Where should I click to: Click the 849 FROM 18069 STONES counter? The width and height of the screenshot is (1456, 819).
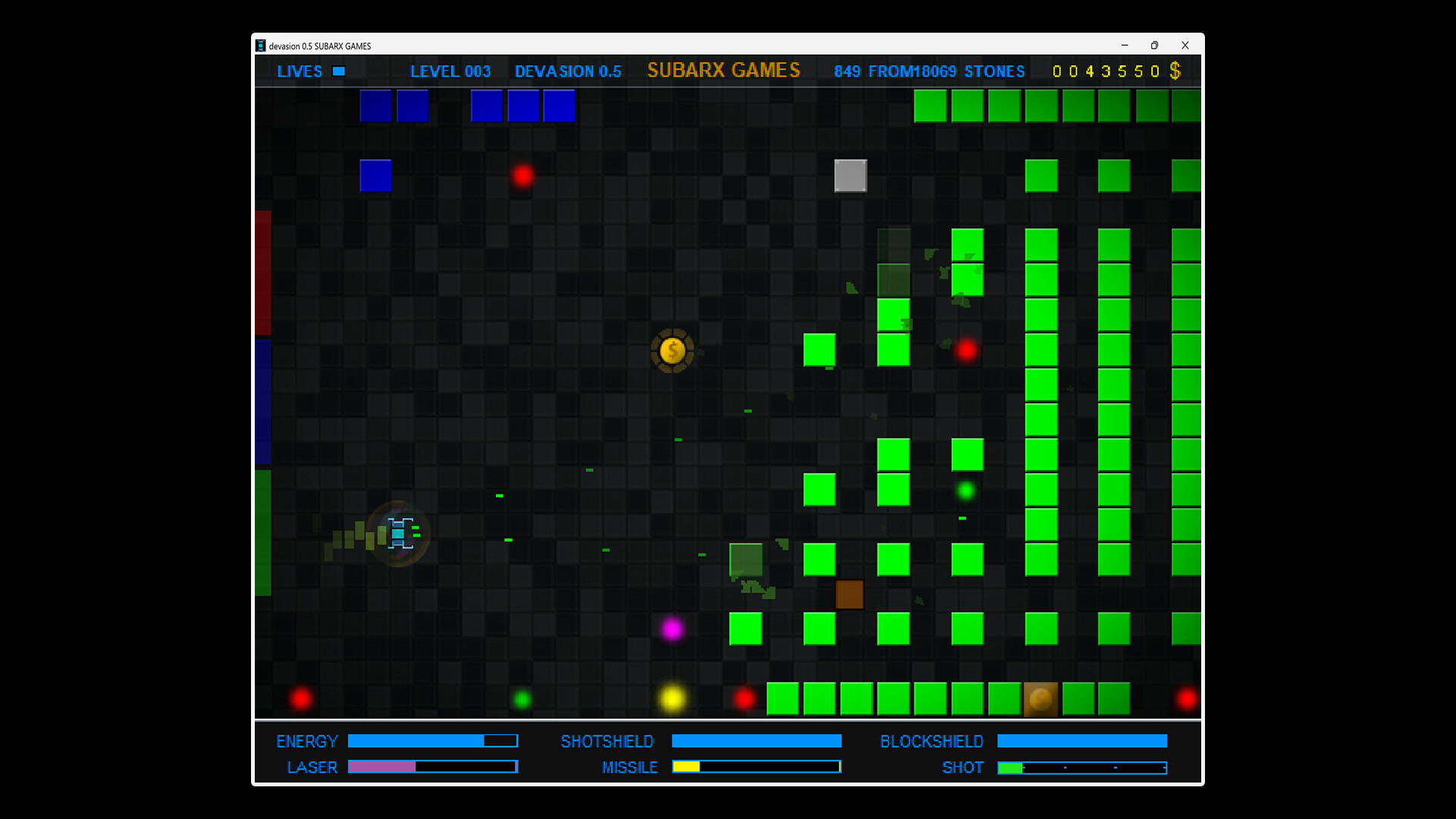point(930,71)
